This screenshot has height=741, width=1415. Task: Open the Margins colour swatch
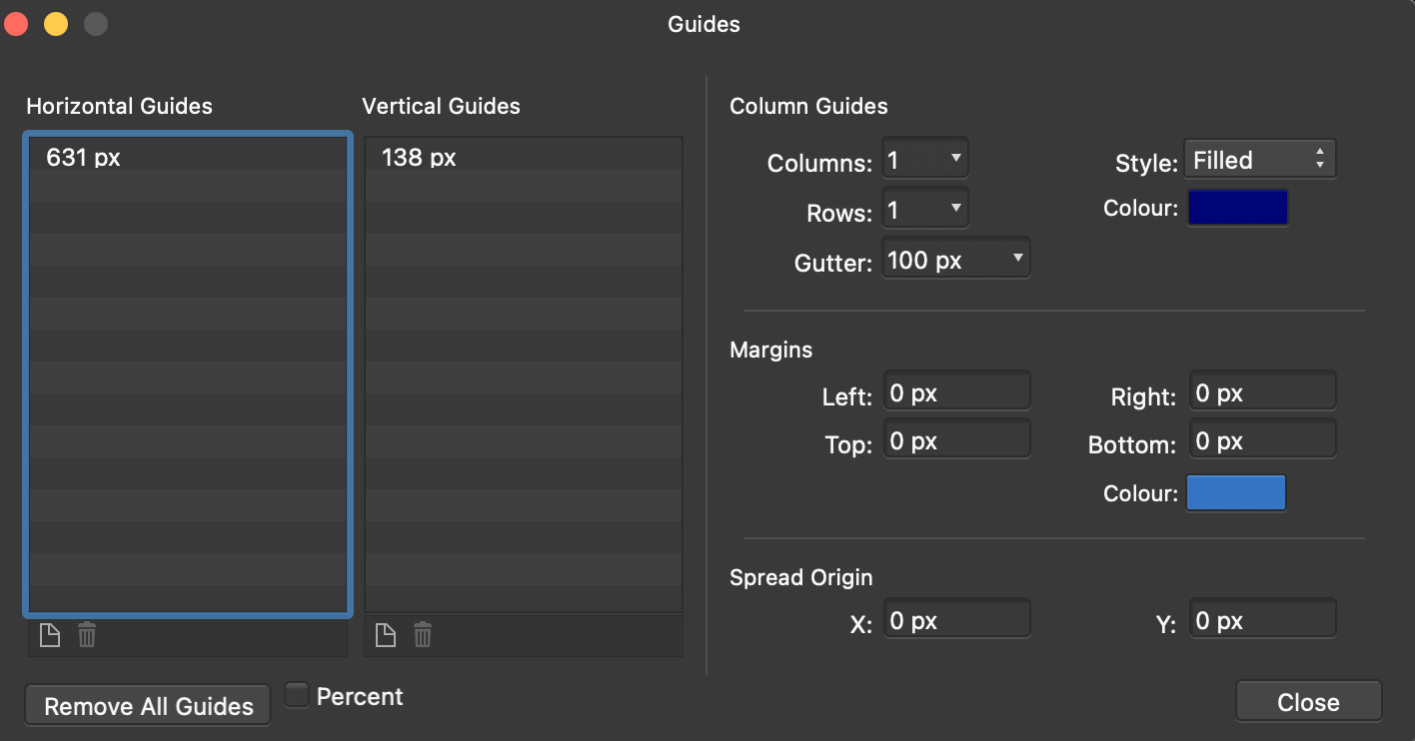(1236, 493)
